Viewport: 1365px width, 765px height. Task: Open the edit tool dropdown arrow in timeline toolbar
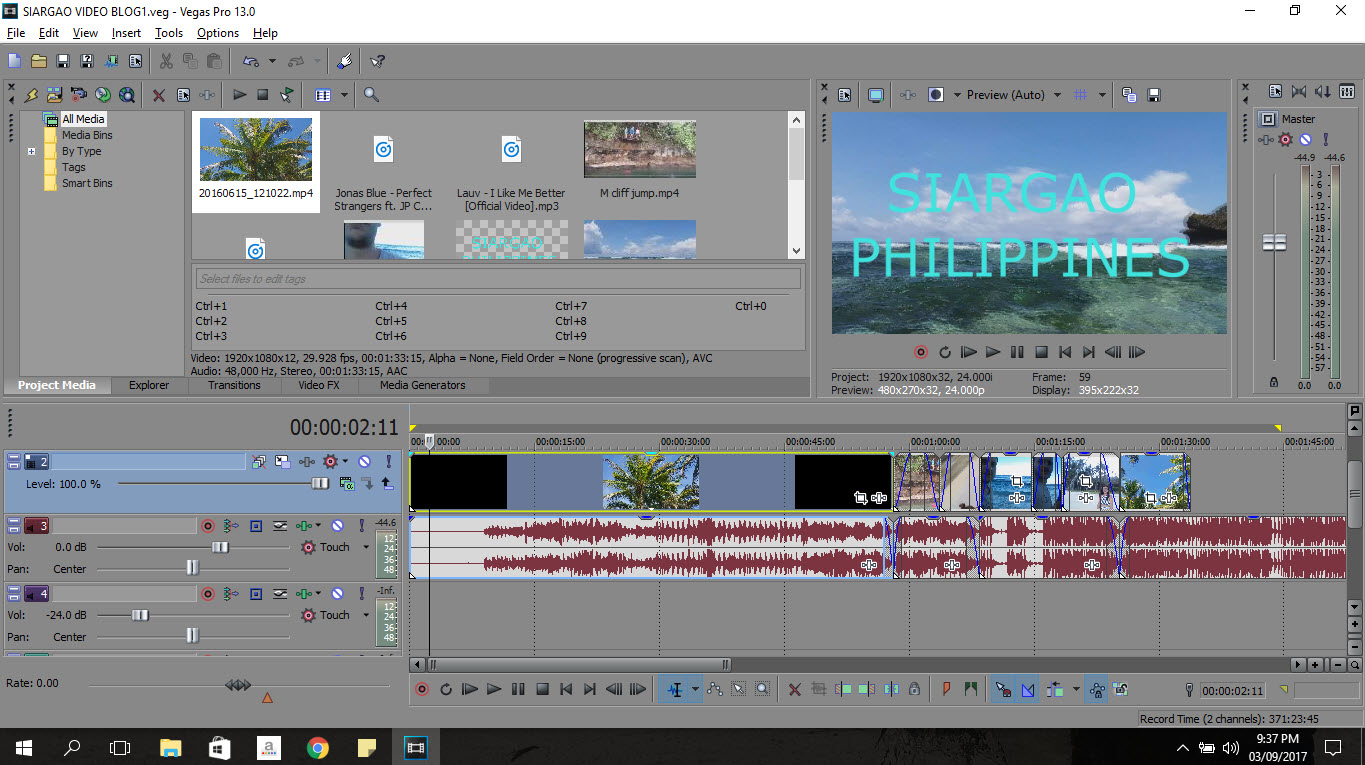click(695, 689)
